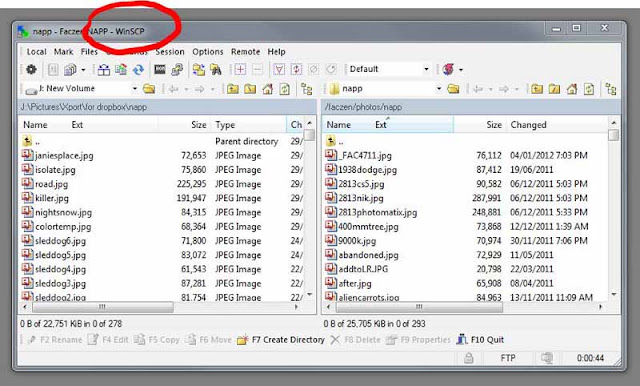Click the Invert Selection icon
This screenshot has height=386, width=640.
click(x=296, y=70)
